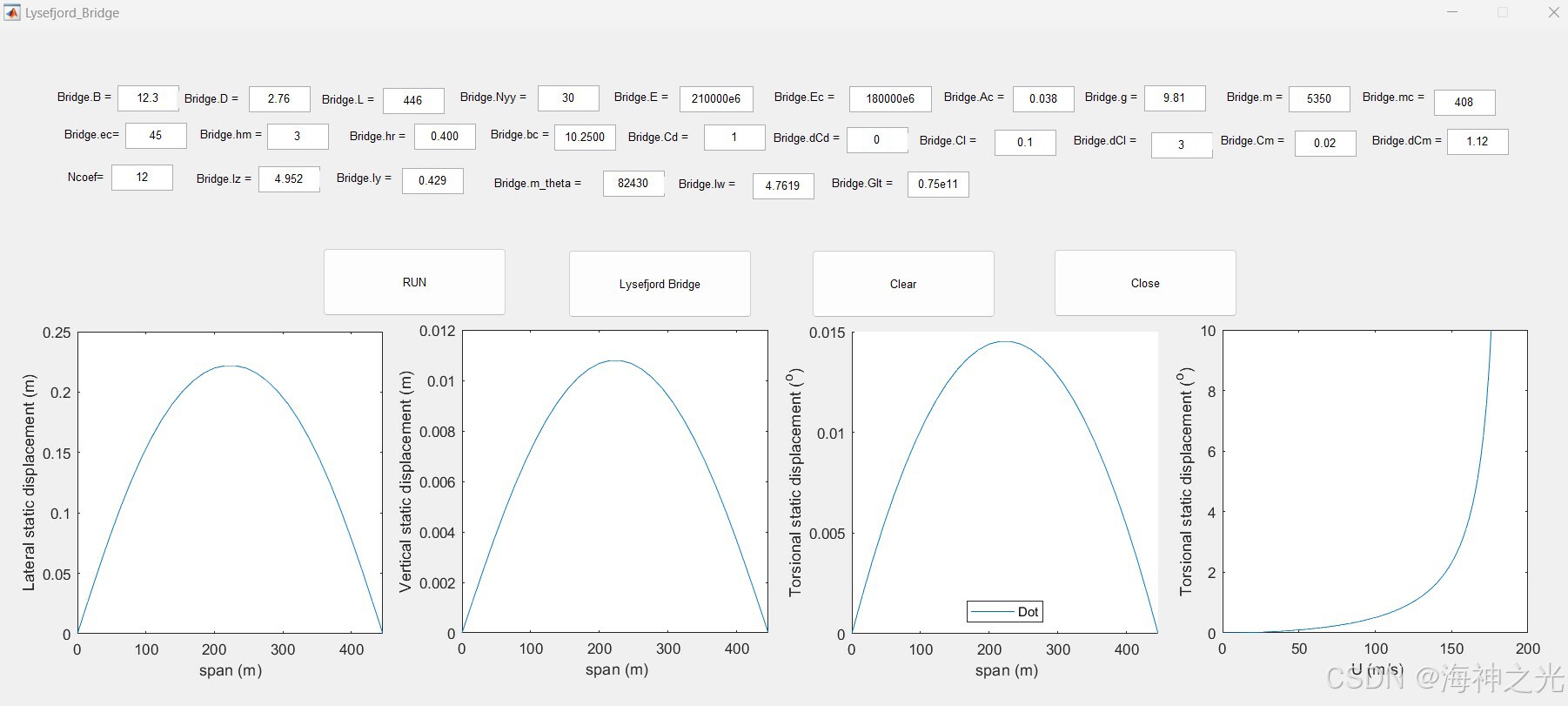Click the RUN button
This screenshot has width=1568, height=706.
click(x=414, y=282)
